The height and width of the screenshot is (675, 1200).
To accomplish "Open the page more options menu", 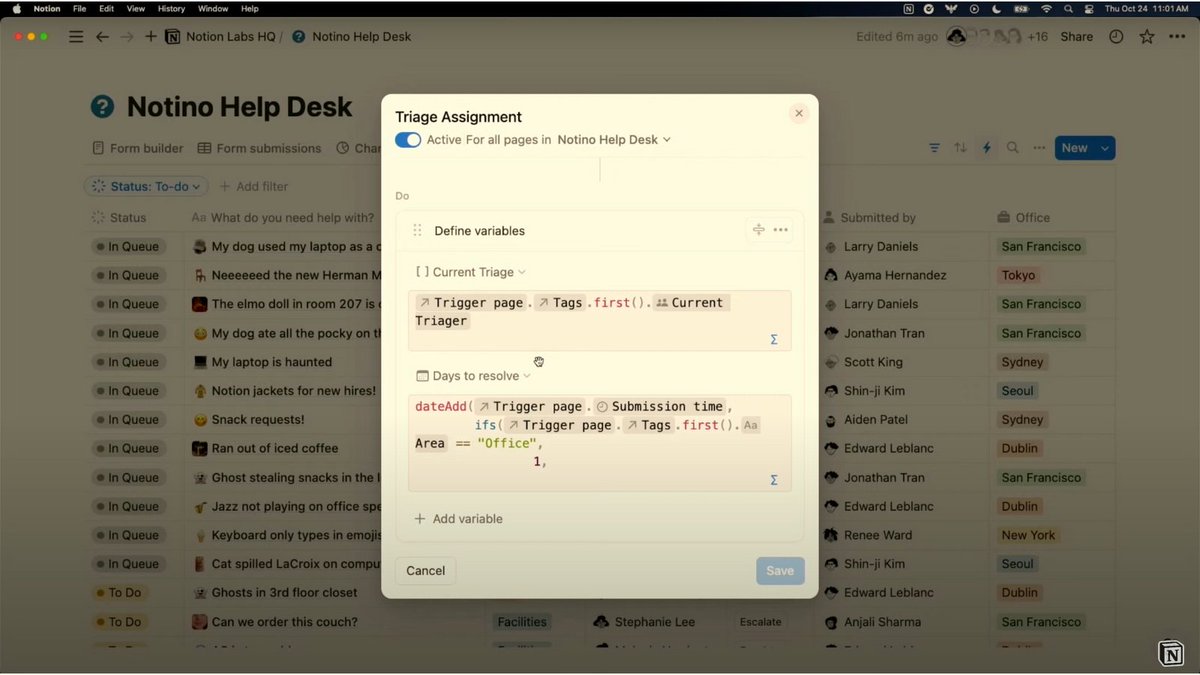I will 1176,37.
